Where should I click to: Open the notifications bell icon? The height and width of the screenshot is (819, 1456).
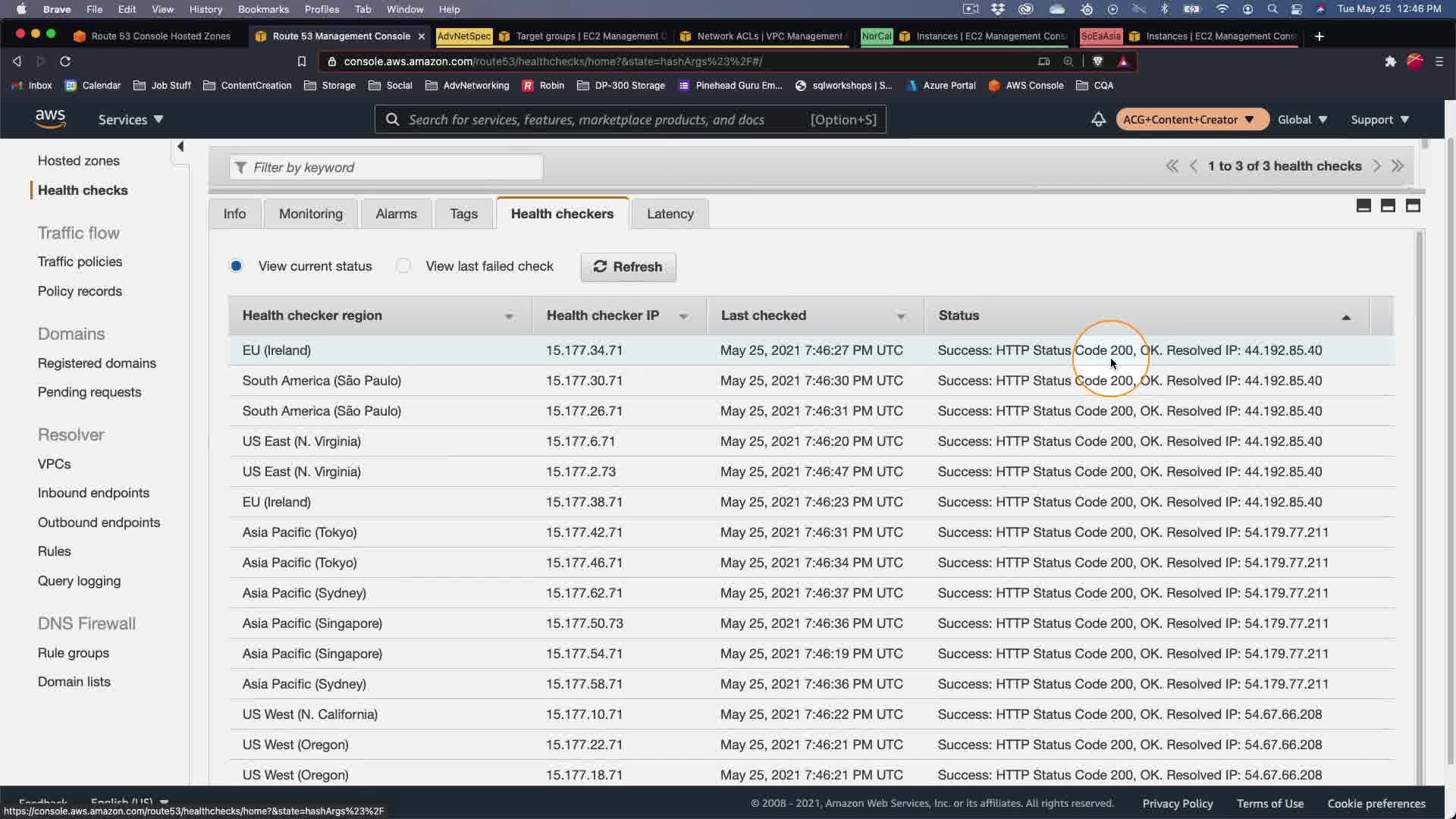1097,119
